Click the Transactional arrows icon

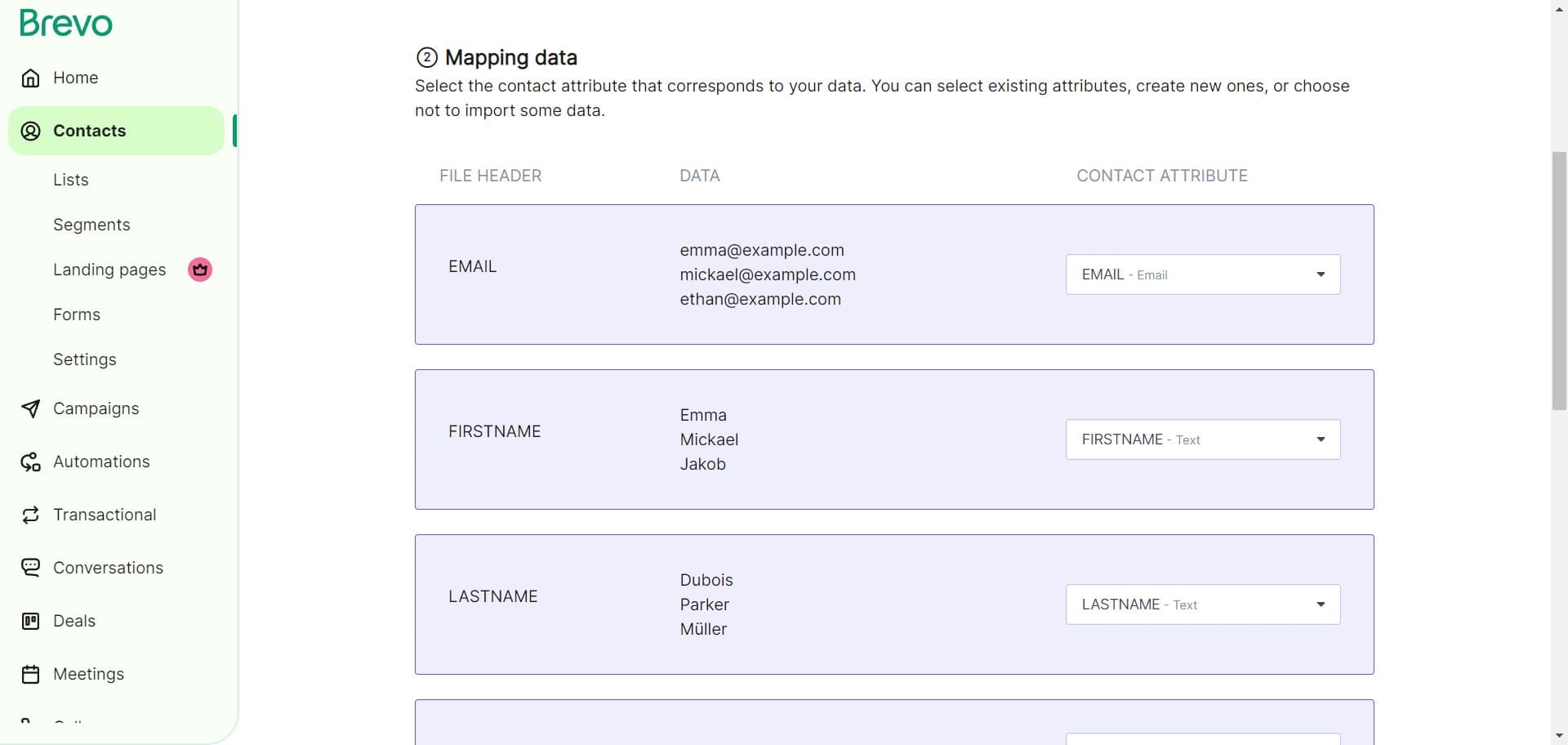30,515
